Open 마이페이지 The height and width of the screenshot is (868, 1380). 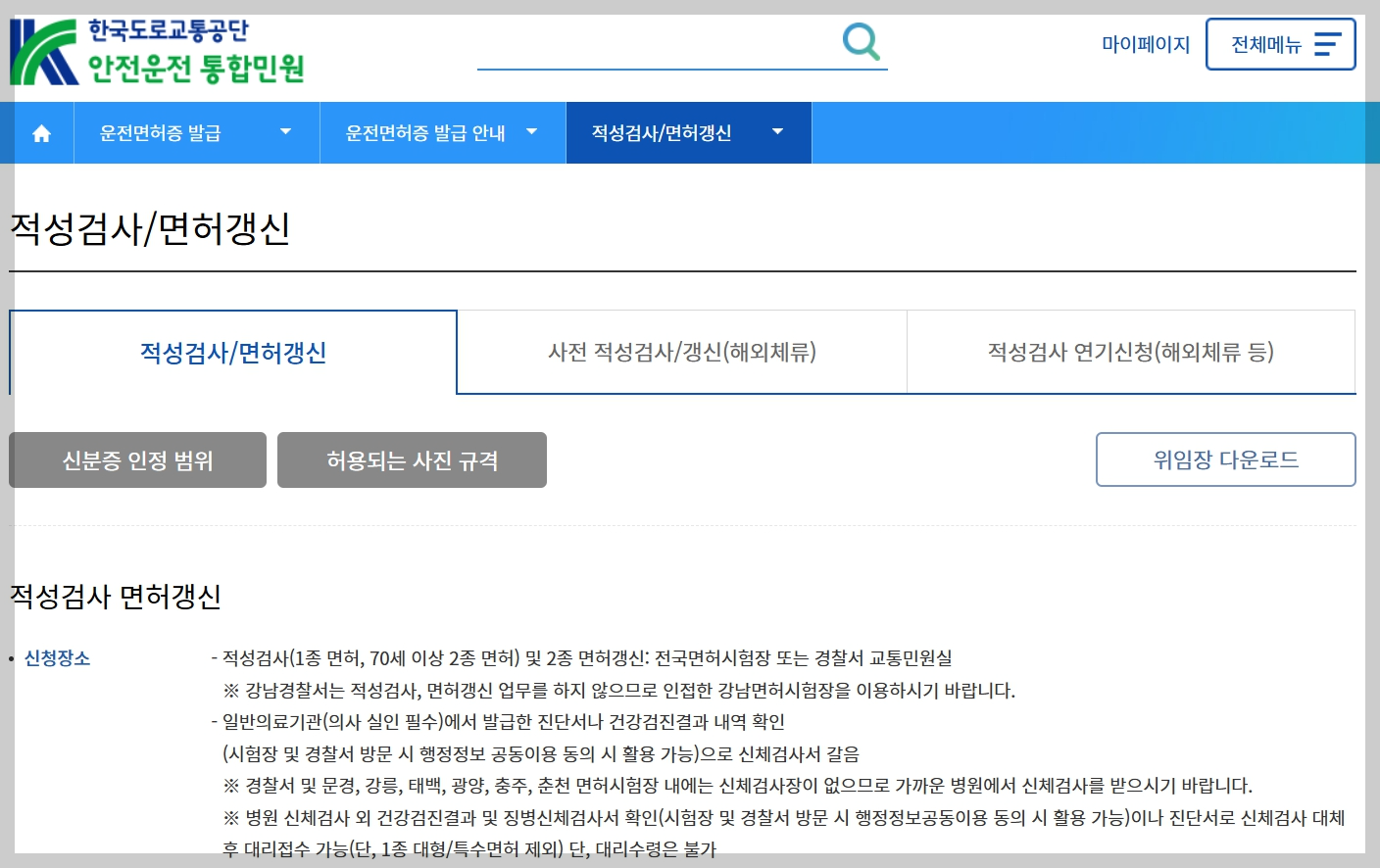pyautogui.click(x=1145, y=44)
